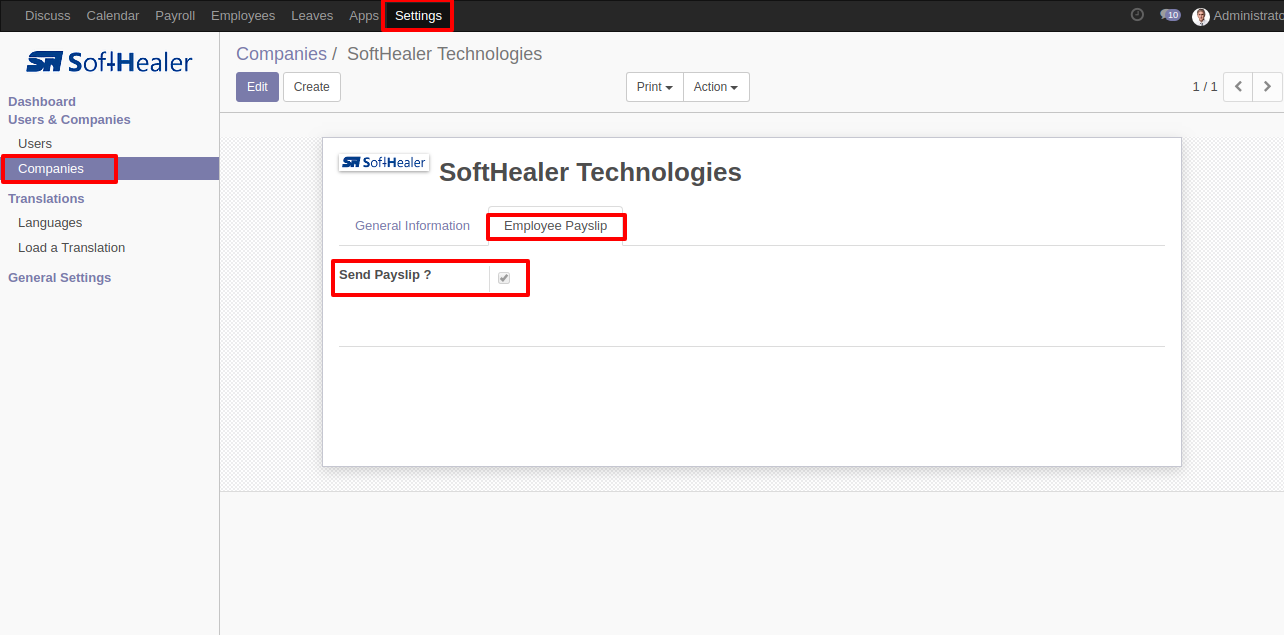
Task: Click the Edit button
Action: point(257,87)
